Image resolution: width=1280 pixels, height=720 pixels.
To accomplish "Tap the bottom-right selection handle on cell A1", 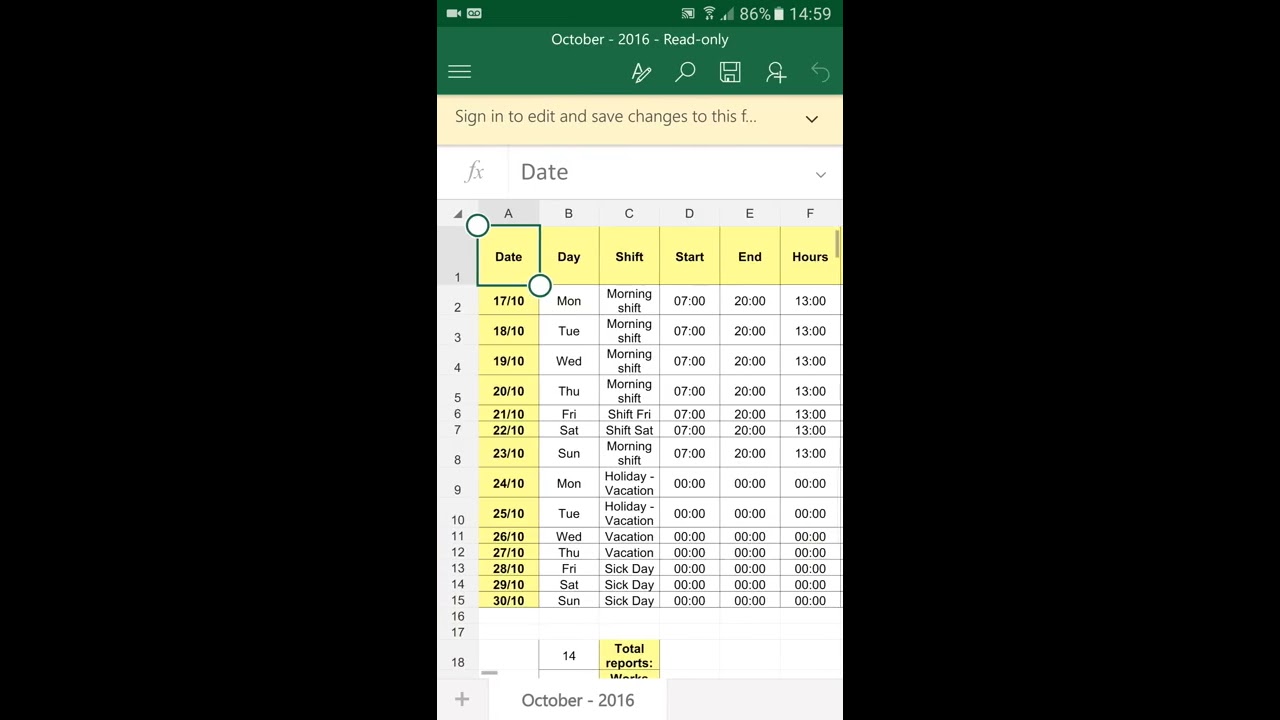I will click(x=539, y=287).
